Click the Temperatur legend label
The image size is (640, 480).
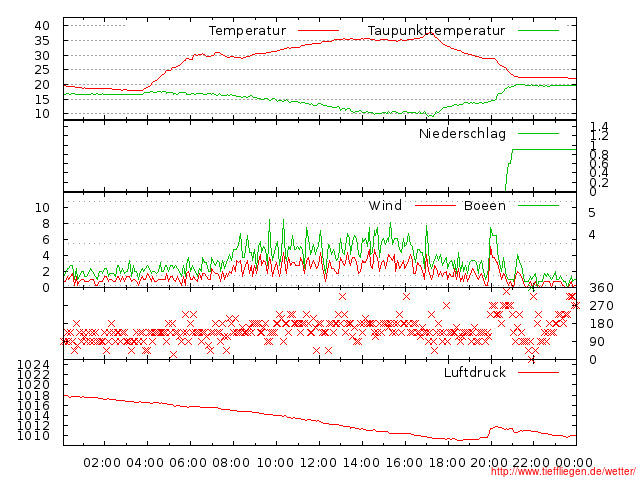point(247,31)
